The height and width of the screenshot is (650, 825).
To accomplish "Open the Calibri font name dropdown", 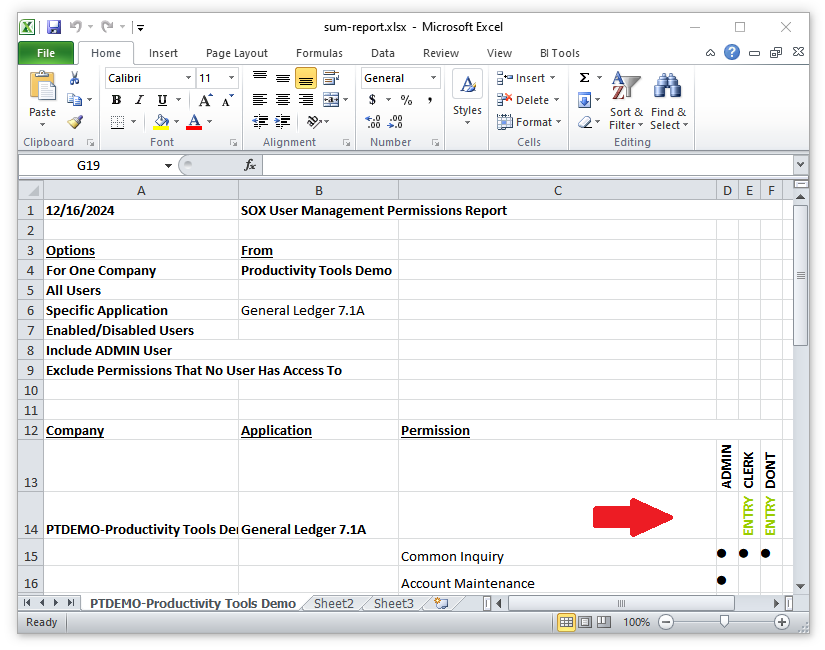I will 188,78.
